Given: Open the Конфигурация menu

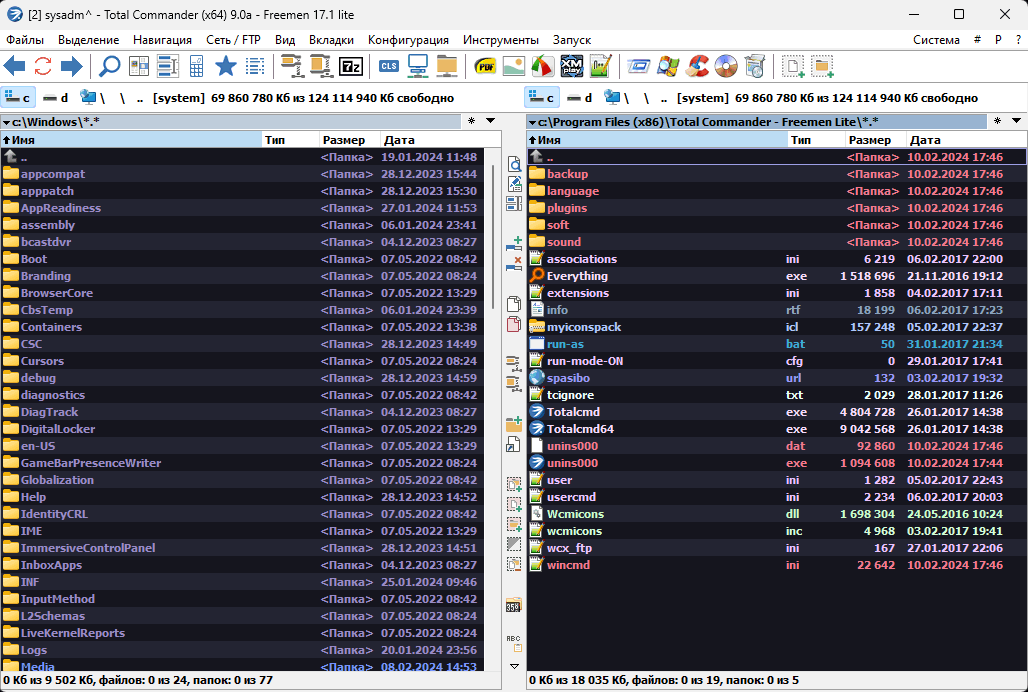Looking at the screenshot, I should point(408,40).
